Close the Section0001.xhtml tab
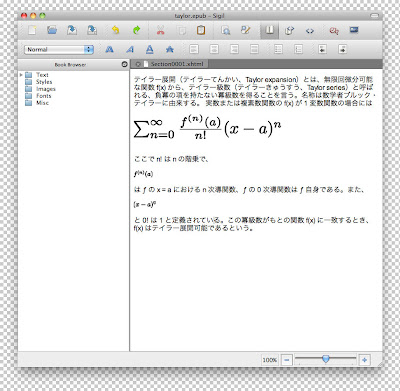This screenshot has height=391, width=400. pos(138,64)
